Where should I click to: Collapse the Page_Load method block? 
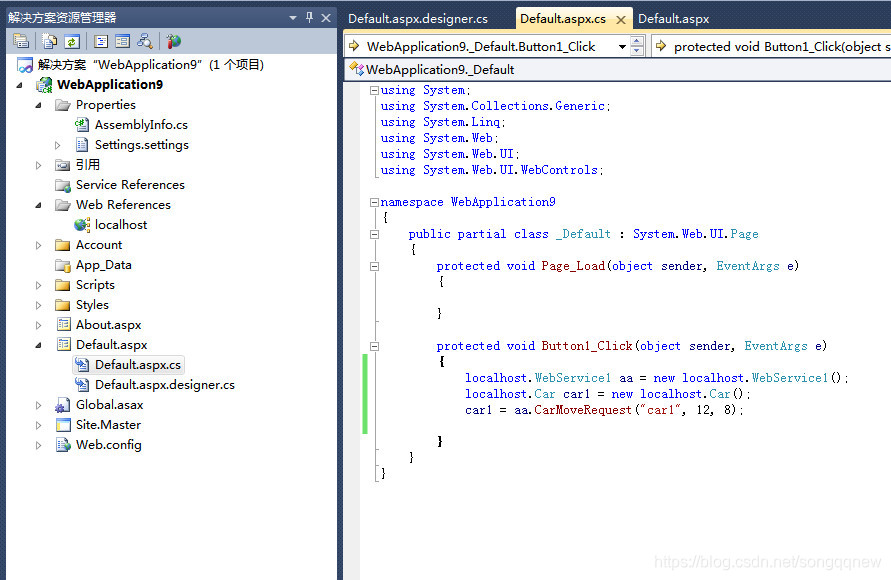click(x=374, y=266)
